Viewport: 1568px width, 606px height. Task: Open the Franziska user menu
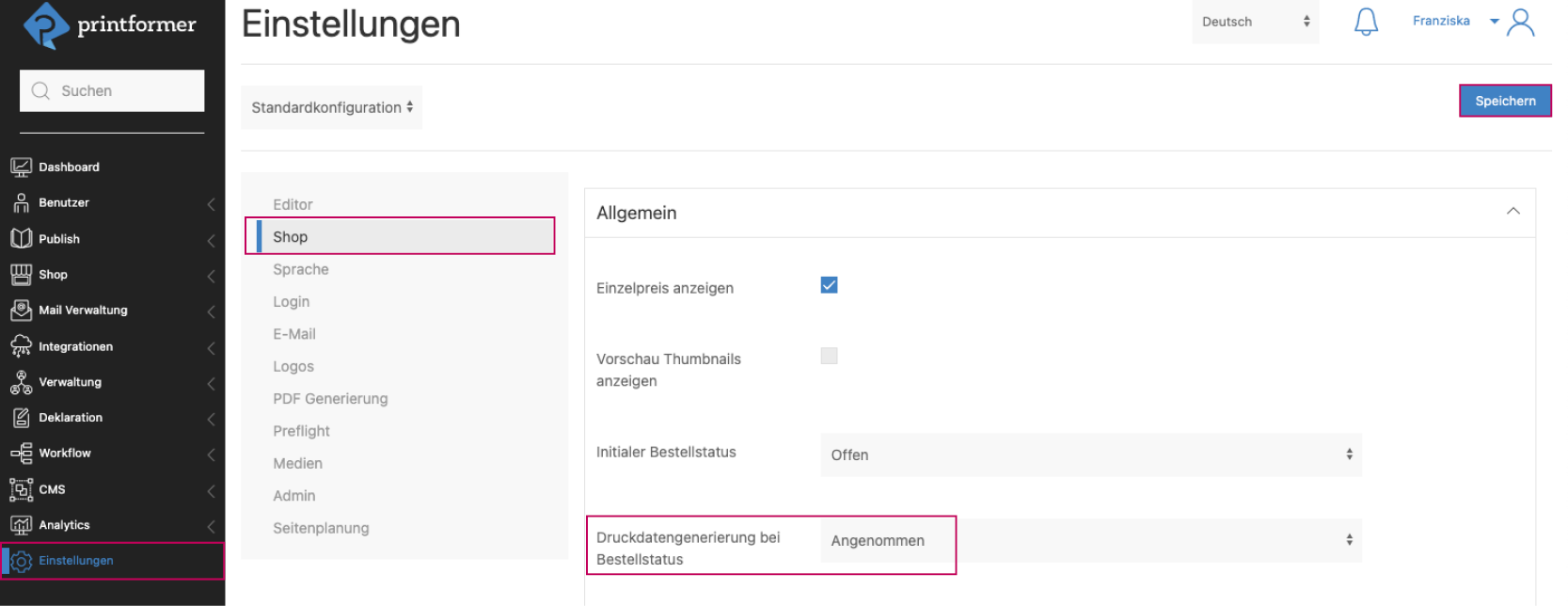pos(1453,21)
